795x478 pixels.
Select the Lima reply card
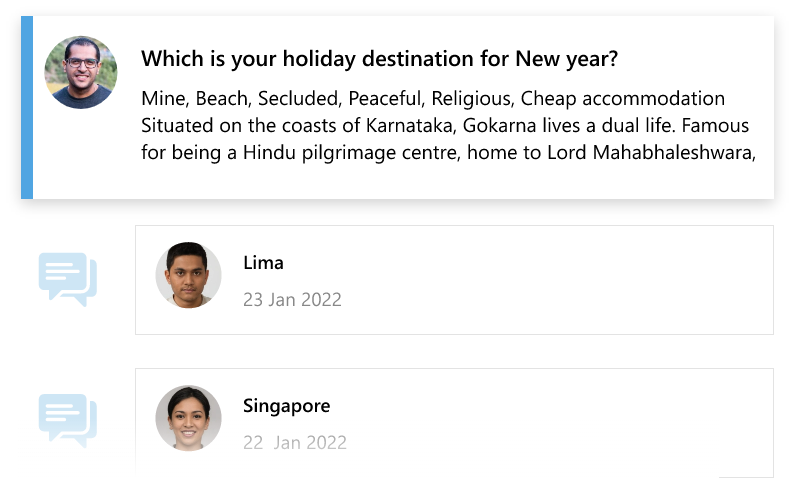click(454, 280)
